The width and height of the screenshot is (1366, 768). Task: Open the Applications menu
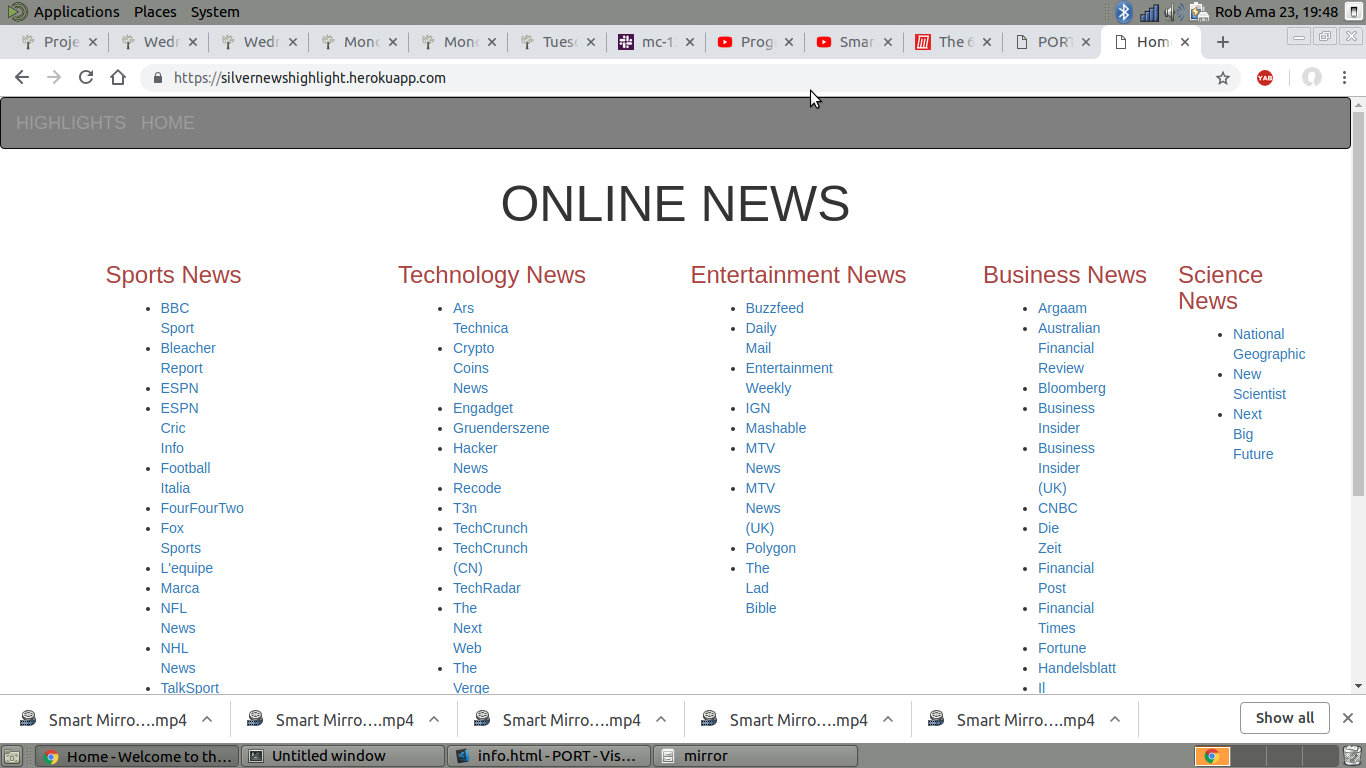76,12
